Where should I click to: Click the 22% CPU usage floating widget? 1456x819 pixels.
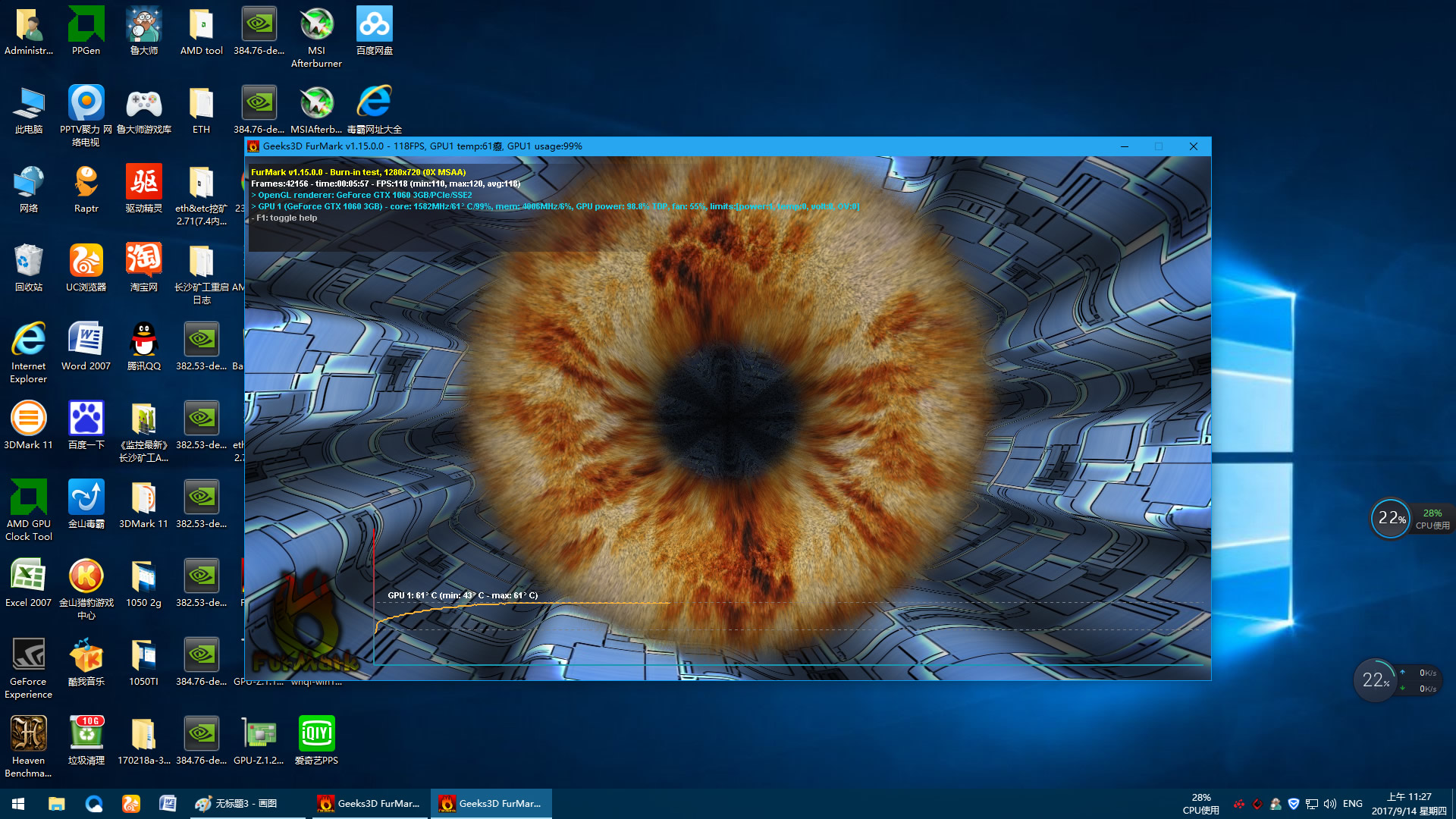click(1391, 519)
